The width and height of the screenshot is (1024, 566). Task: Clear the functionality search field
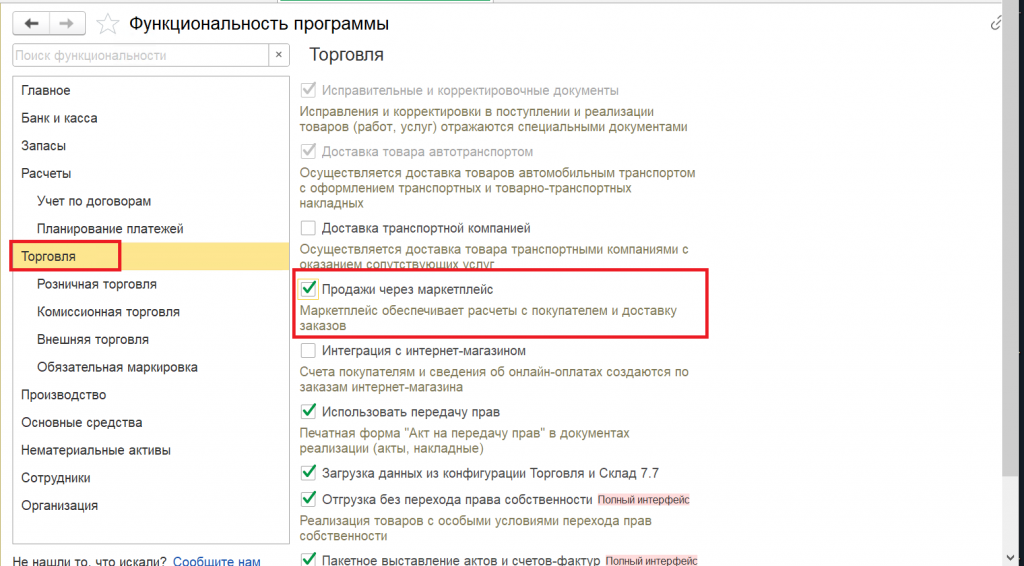(x=279, y=55)
